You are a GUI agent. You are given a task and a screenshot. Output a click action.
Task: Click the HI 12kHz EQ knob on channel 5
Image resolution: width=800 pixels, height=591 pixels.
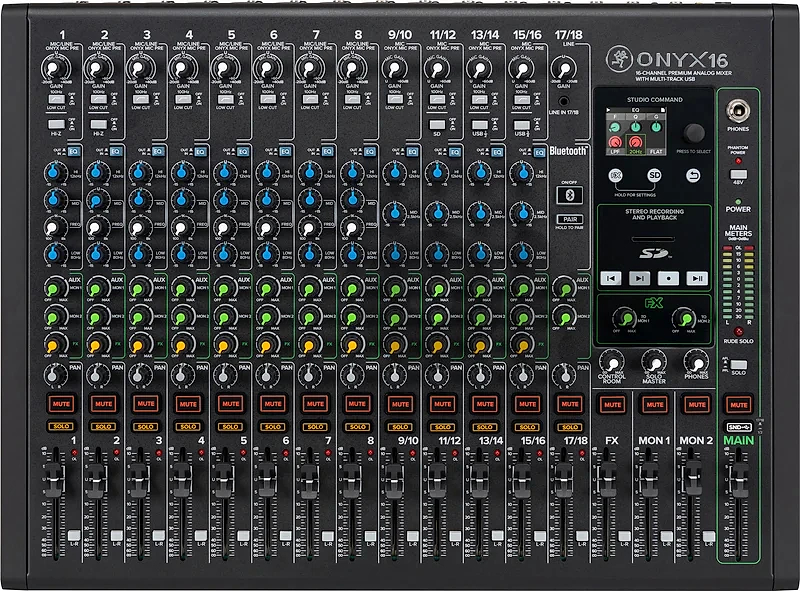click(224, 173)
